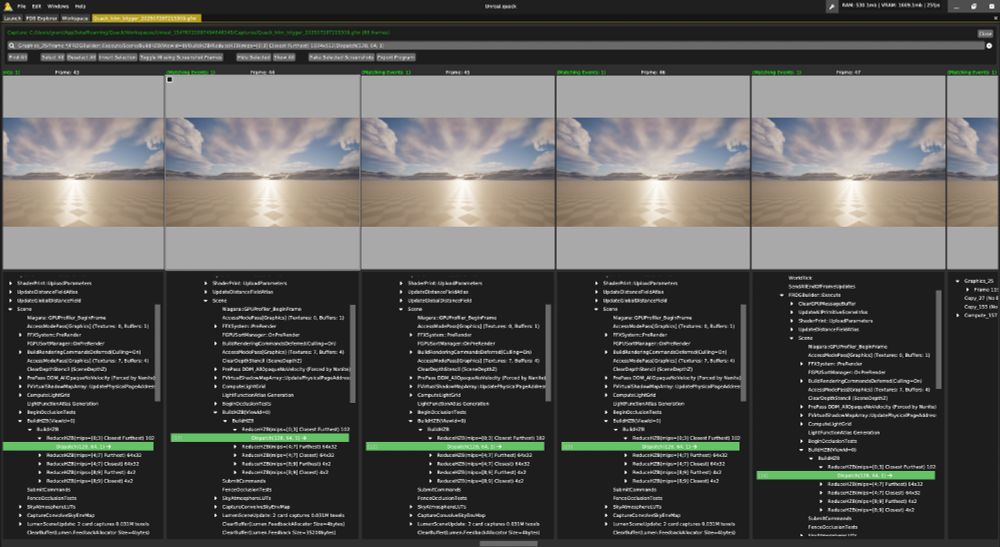1000x547 pixels.
Task: Select the yellow Quack capture file tab
Action: 147,18
